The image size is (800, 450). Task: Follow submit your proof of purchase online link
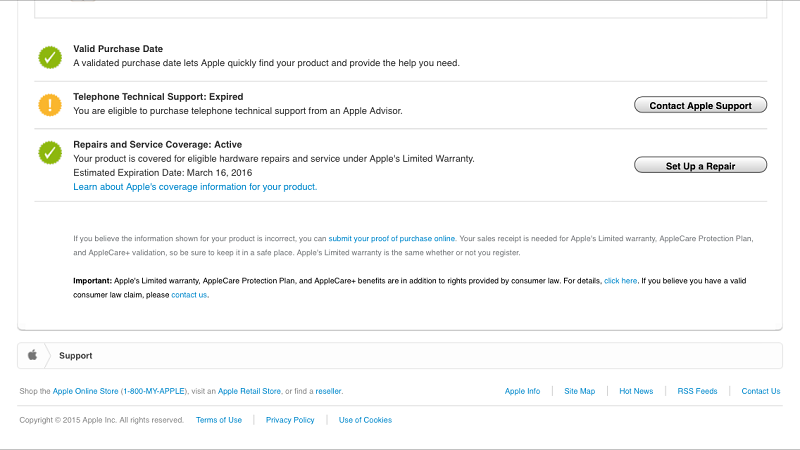pyautogui.click(x=392, y=238)
